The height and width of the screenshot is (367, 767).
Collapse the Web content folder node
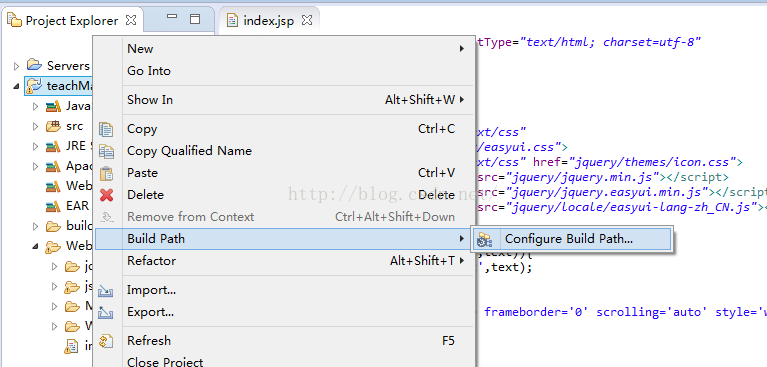coord(35,247)
